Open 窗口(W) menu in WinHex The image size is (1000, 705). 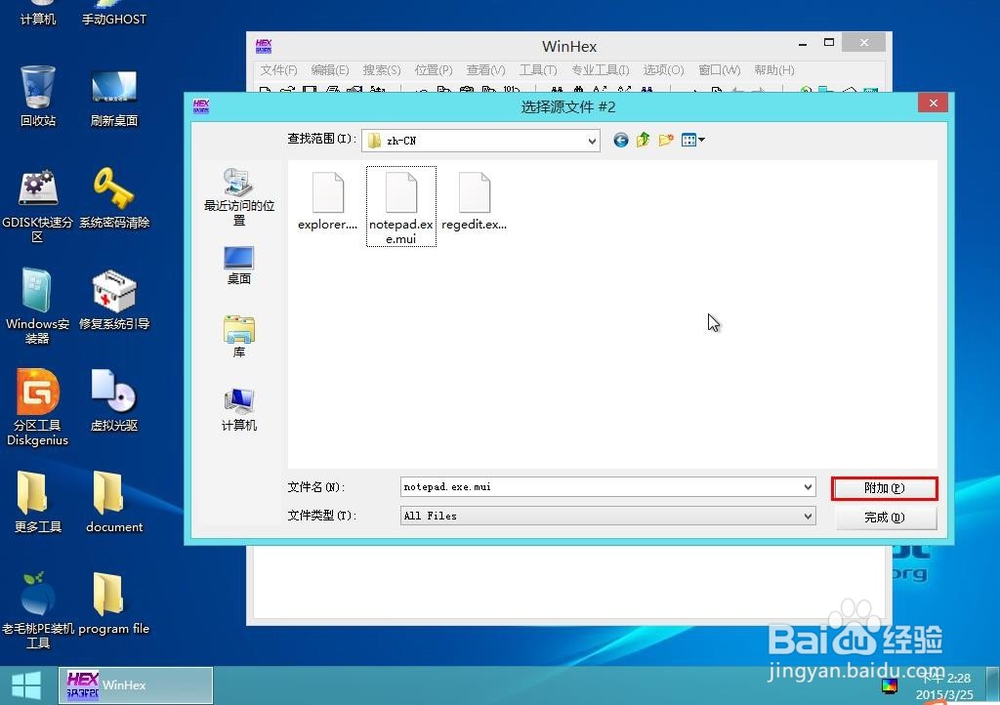[719, 70]
